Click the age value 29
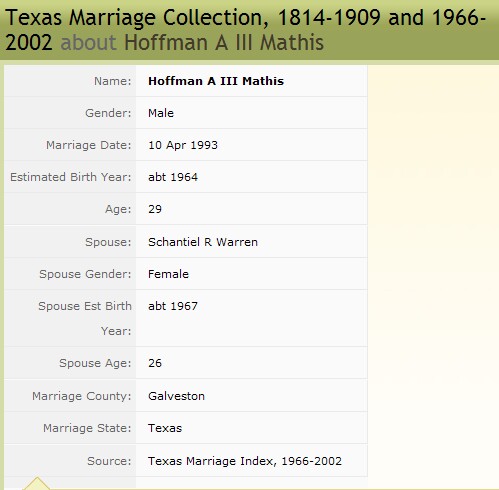The image size is (499, 490). coord(155,209)
